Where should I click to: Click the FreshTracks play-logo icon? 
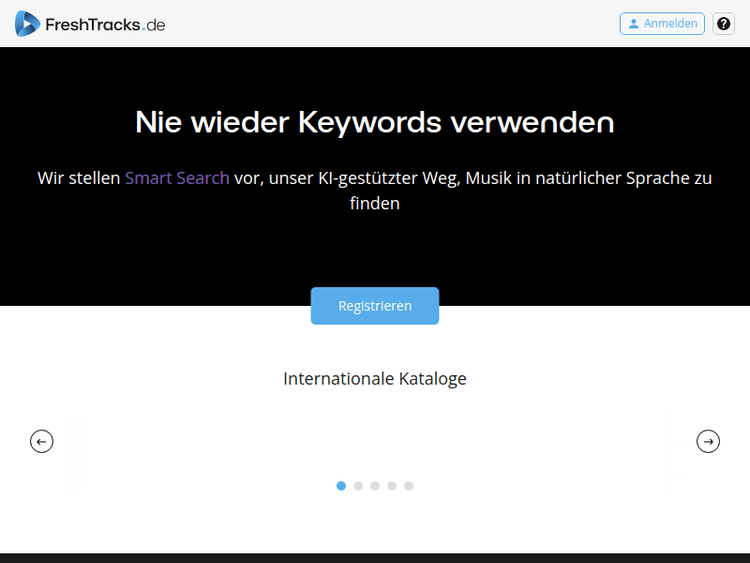click(x=27, y=24)
